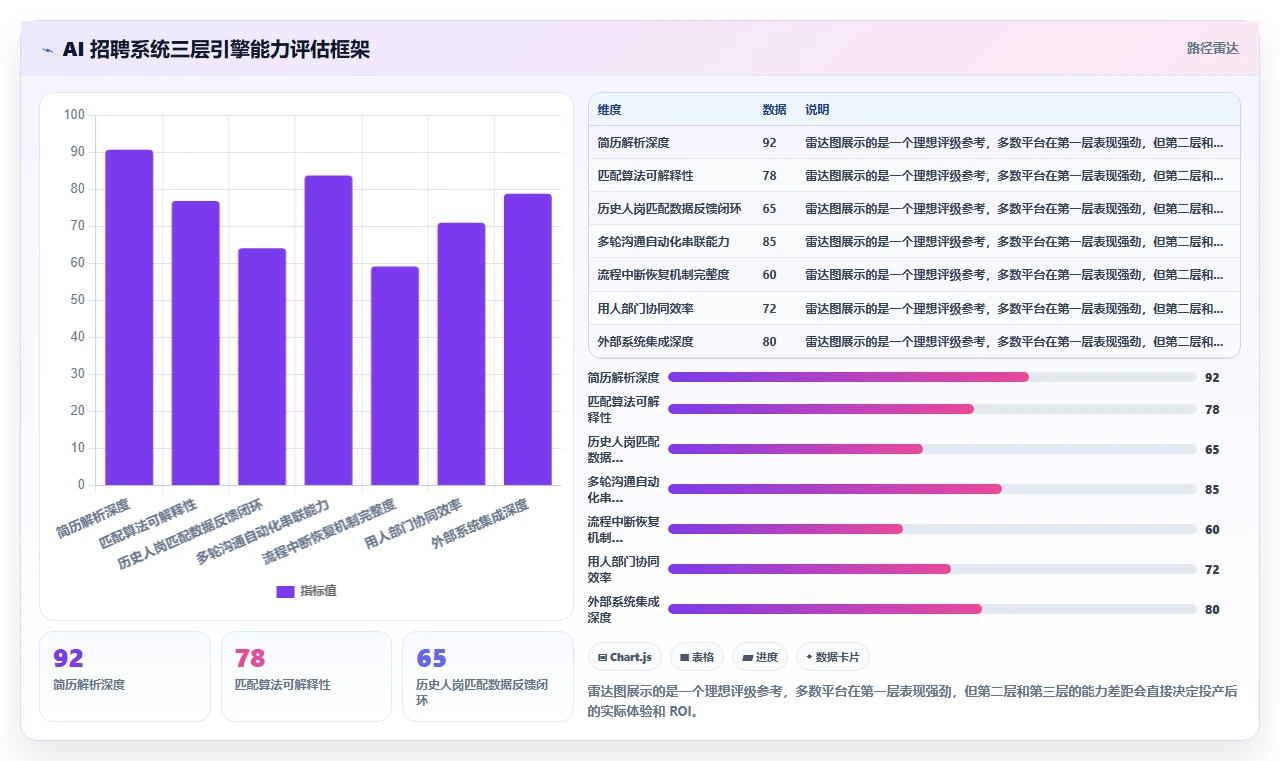Click the 数据 column header in the table
The width and height of the screenshot is (1280, 761).
[774, 110]
